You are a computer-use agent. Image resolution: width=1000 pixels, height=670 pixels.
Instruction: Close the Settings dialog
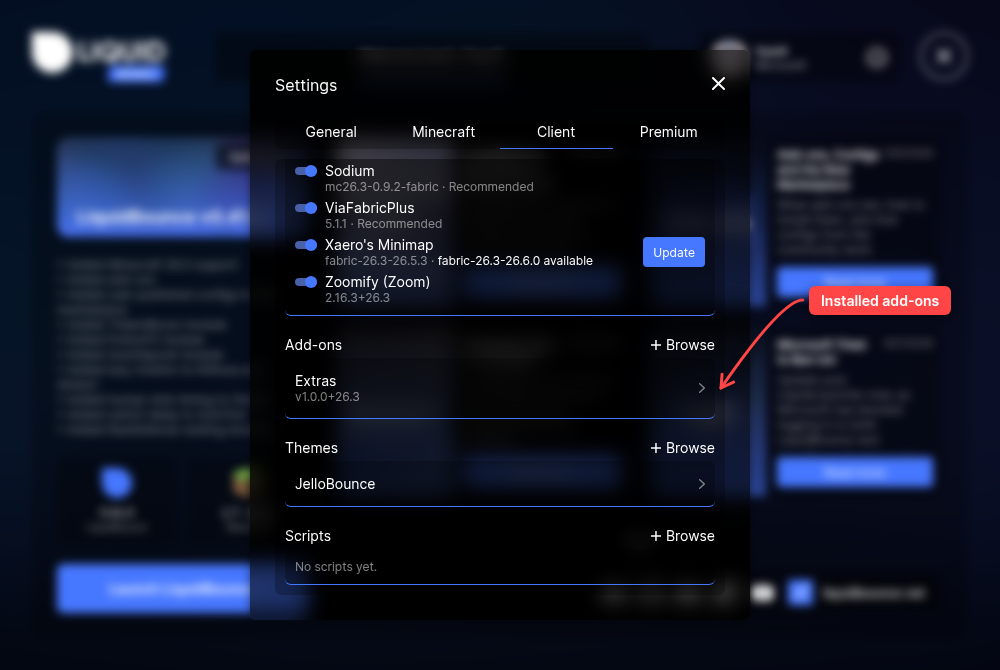[718, 84]
